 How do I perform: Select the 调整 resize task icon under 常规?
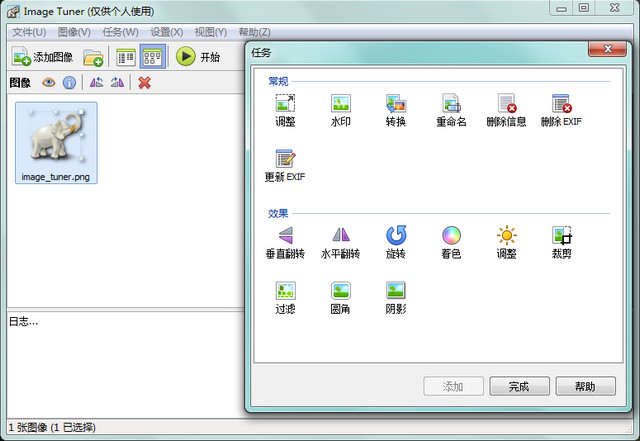coord(285,111)
